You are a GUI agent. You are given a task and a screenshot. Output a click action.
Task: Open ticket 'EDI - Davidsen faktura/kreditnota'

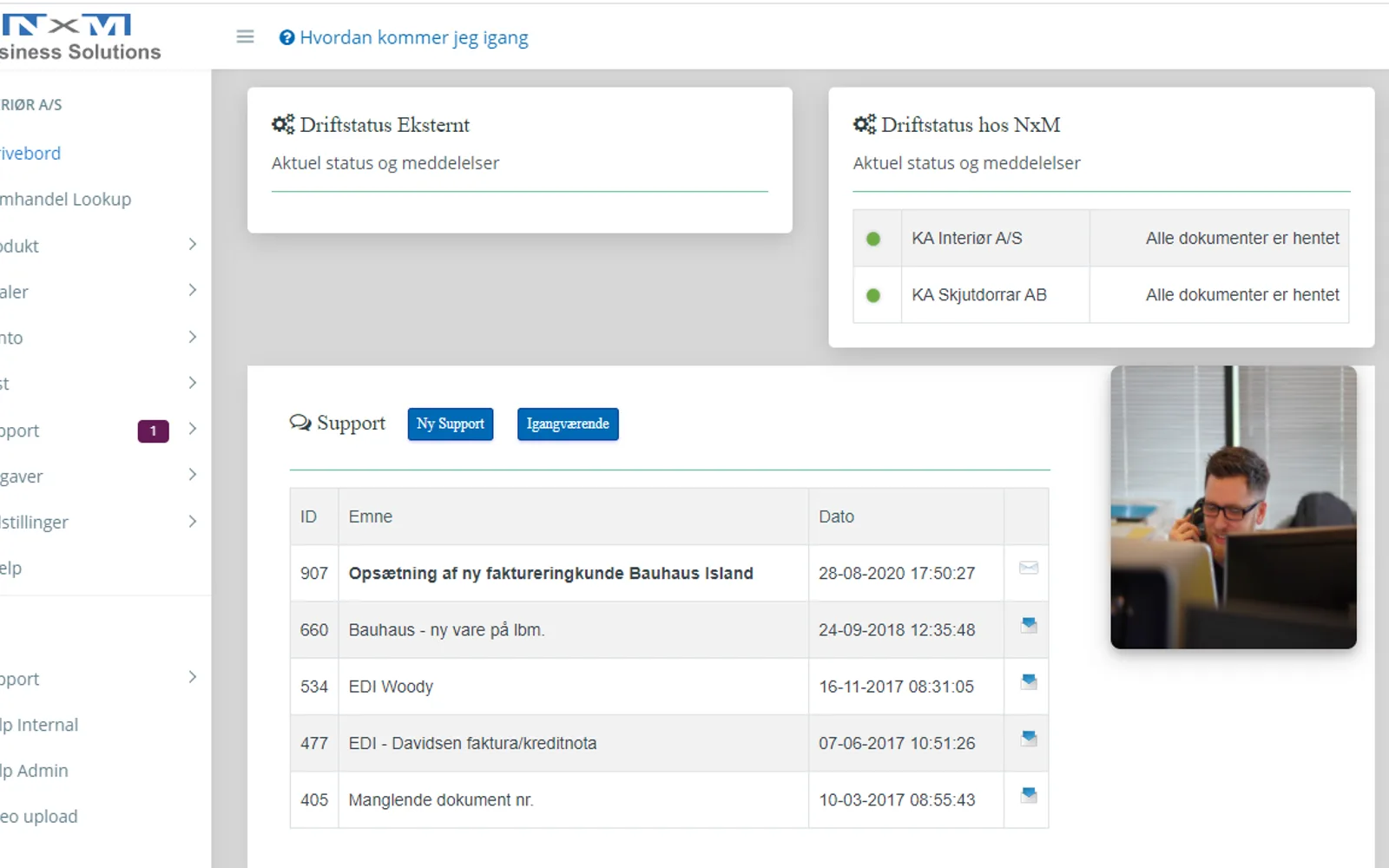[472, 743]
